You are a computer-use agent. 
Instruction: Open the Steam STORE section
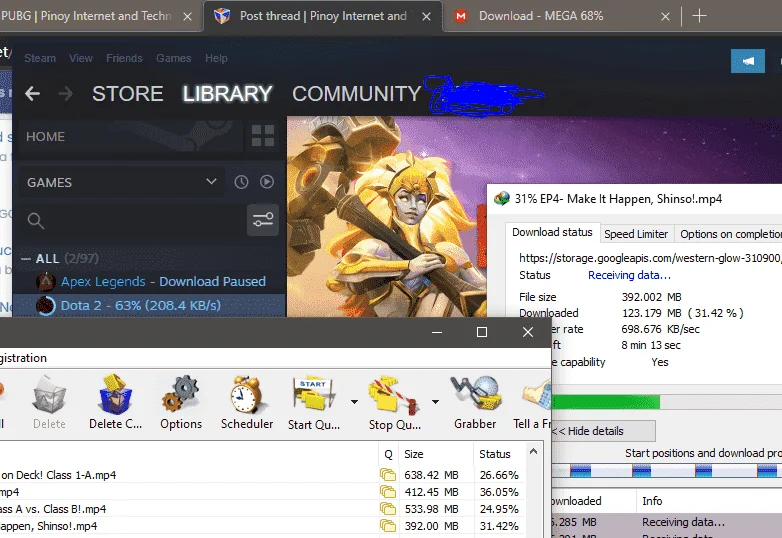[128, 94]
